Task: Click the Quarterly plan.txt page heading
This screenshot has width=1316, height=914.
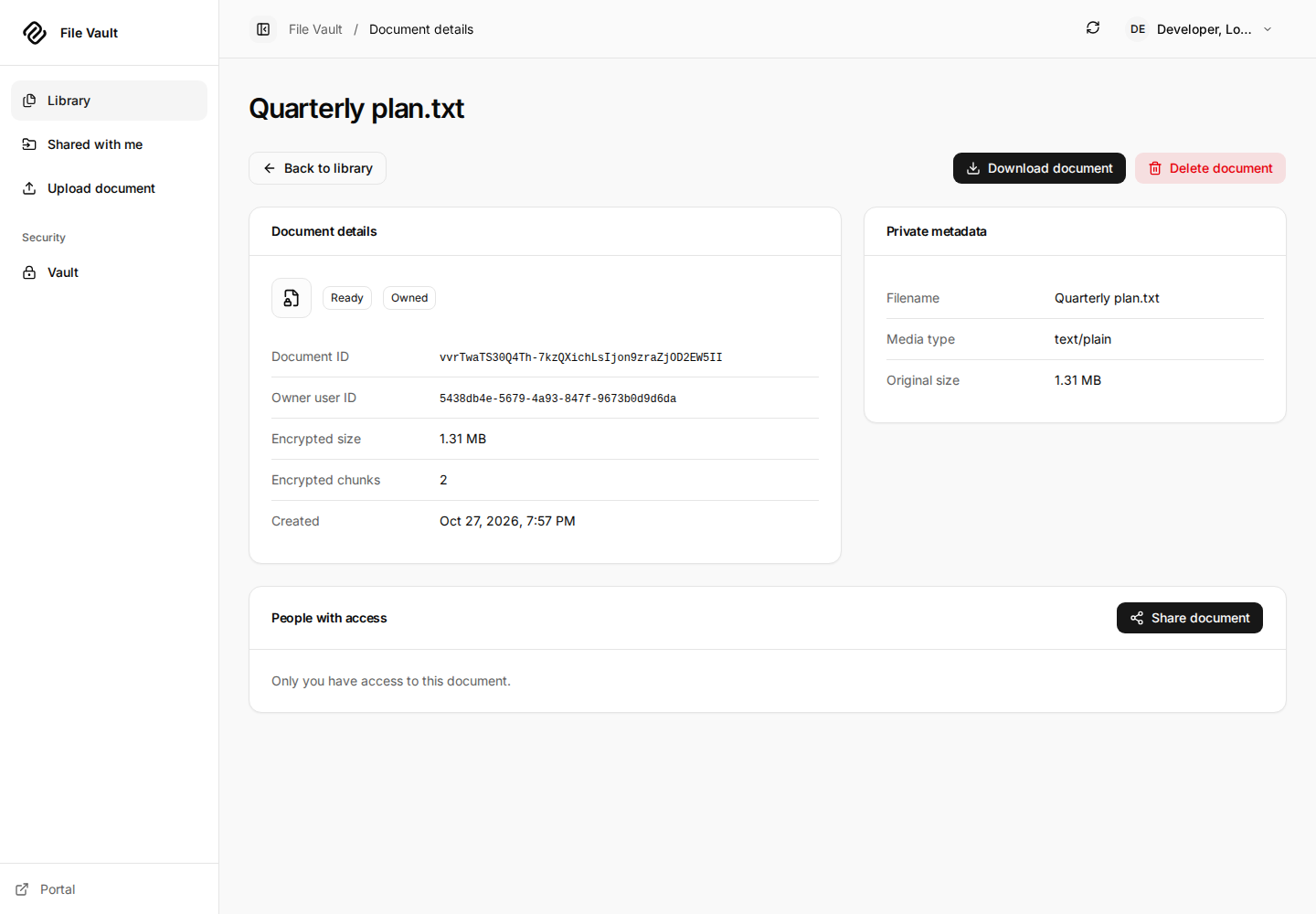Action: (356, 109)
